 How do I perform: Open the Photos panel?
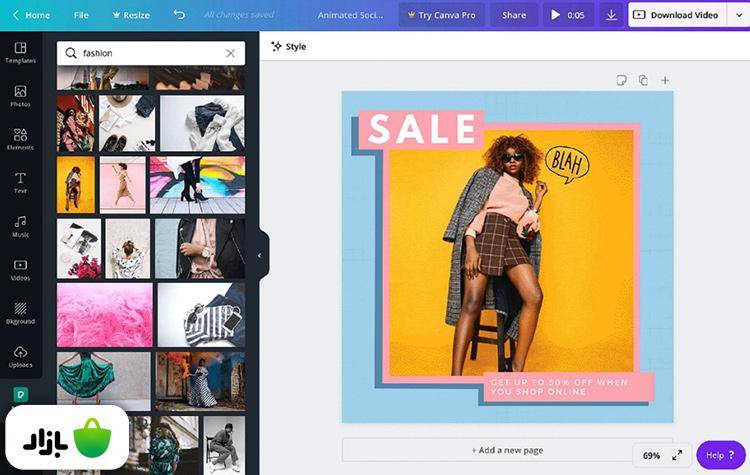pyautogui.click(x=20, y=96)
